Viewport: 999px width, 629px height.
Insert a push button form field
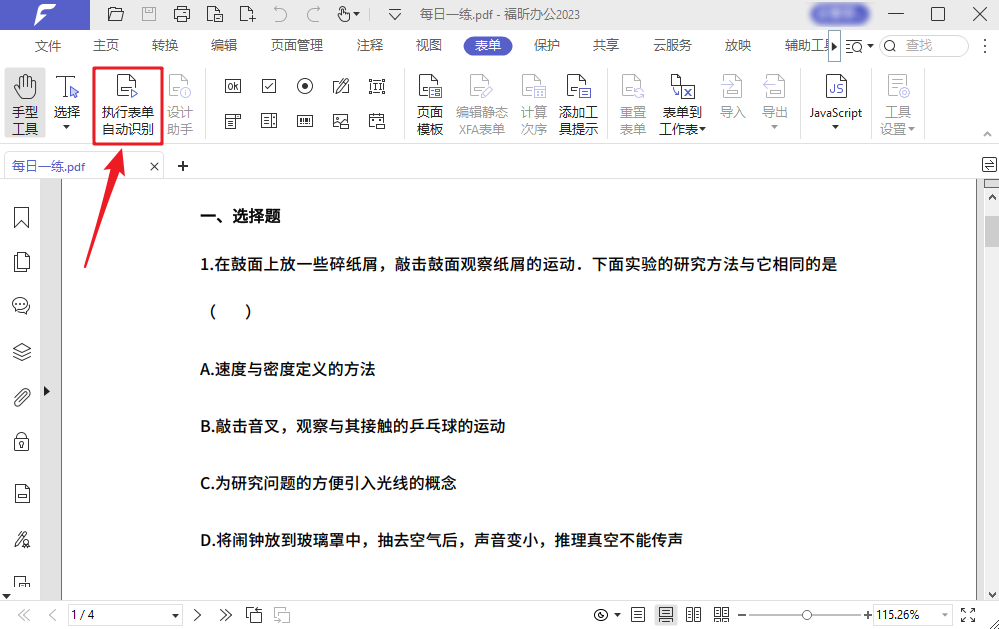pos(232,87)
